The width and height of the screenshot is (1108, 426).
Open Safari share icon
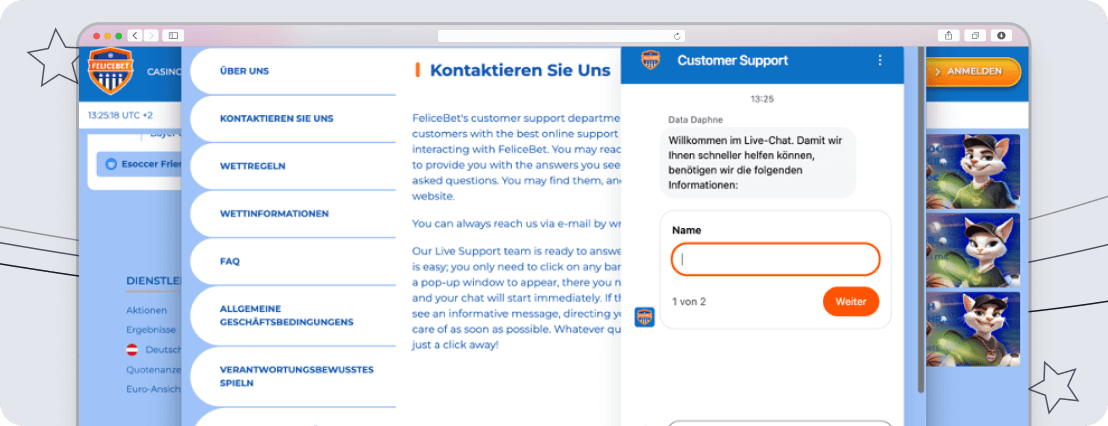pyautogui.click(x=948, y=35)
